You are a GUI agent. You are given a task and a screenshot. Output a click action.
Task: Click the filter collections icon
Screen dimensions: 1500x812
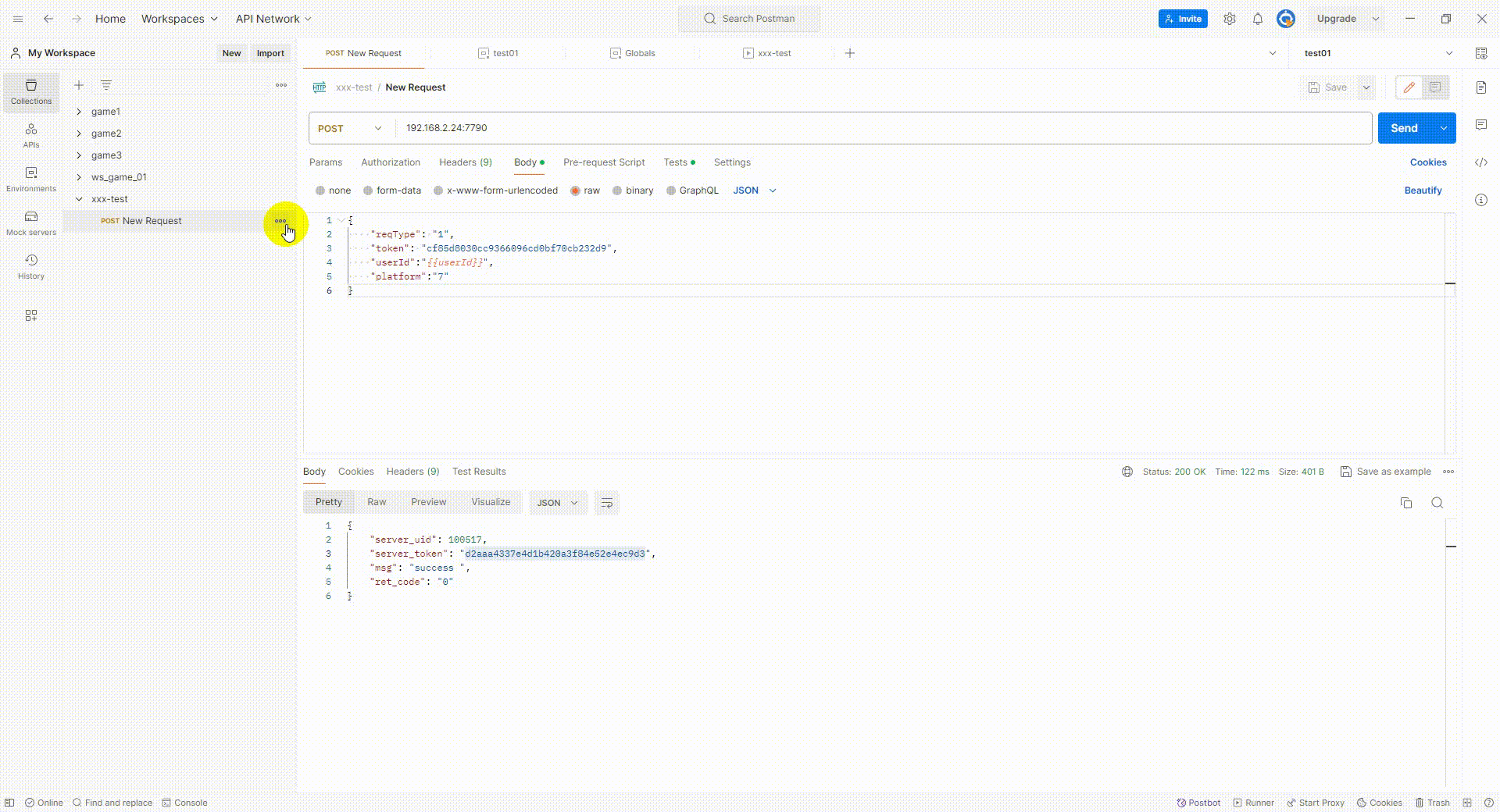point(106,85)
